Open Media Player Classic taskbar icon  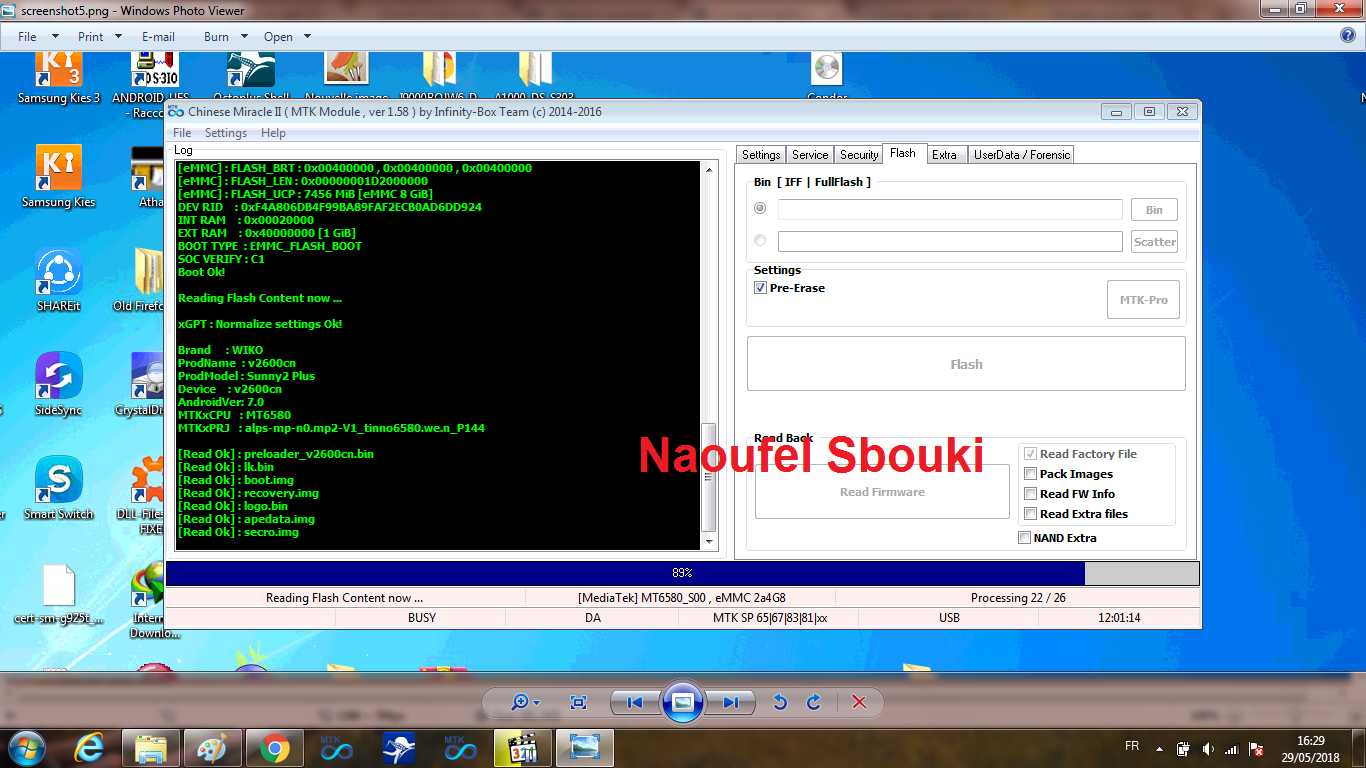(523, 748)
